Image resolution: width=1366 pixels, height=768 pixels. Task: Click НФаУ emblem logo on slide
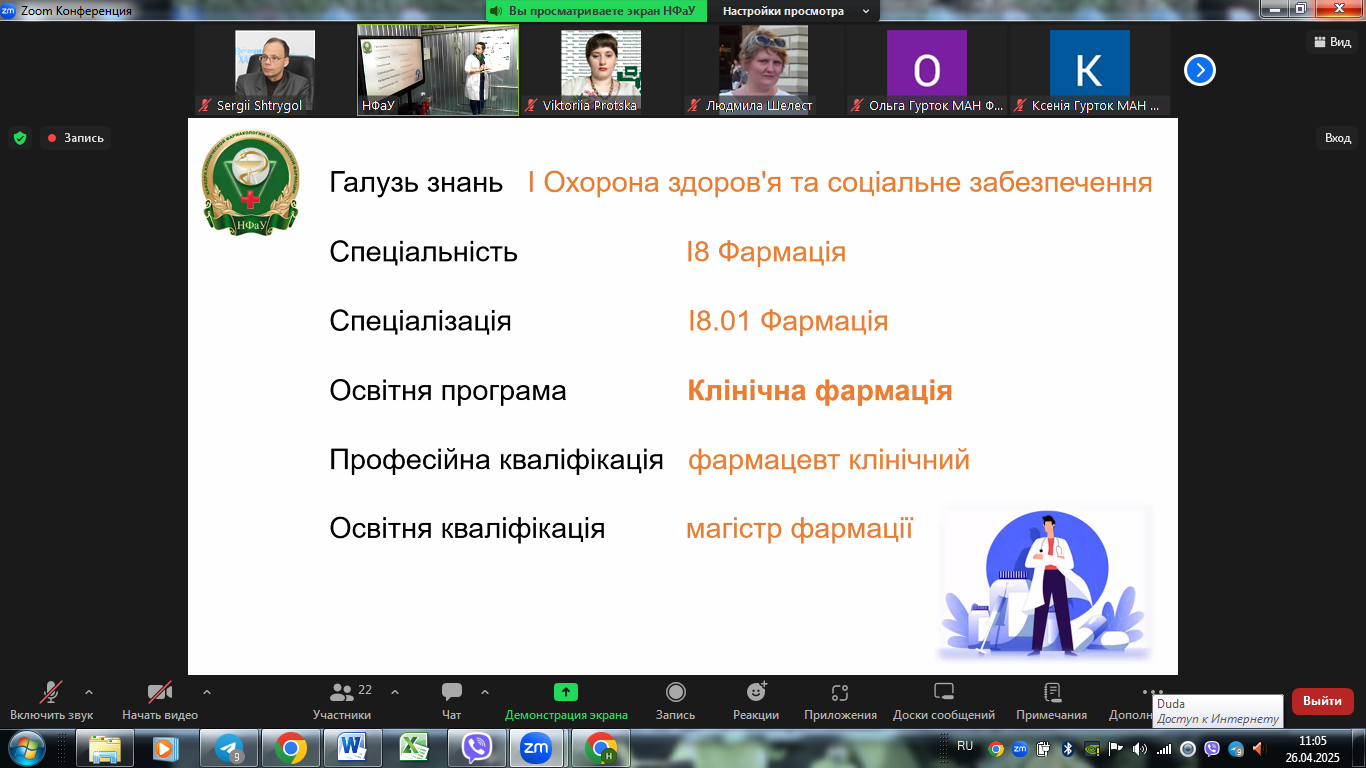click(250, 183)
